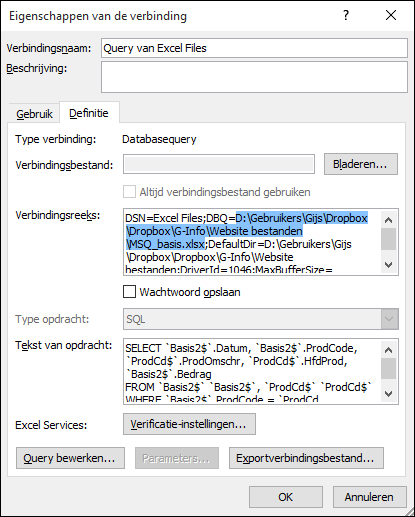Click the Excel Services label
The image size is (415, 517).
coord(51,425)
